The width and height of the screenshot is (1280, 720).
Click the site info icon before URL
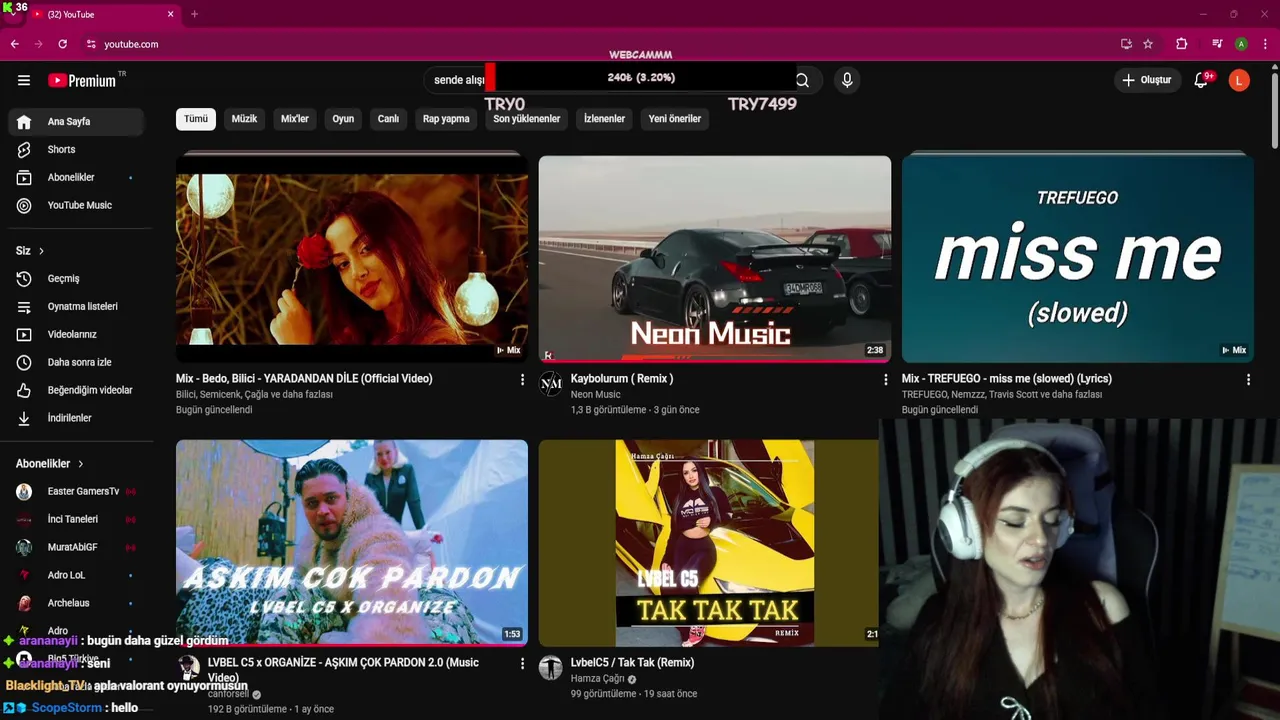[91, 44]
